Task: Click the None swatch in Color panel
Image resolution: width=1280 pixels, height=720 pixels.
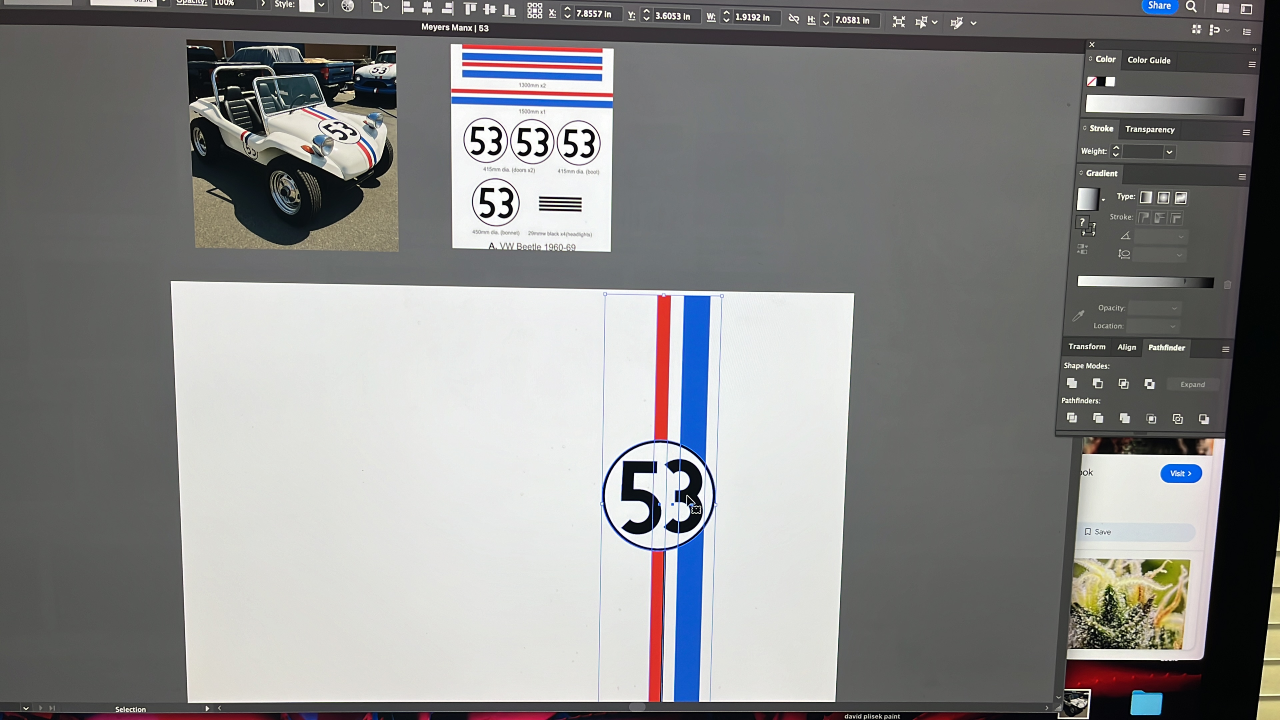Action: pos(1092,82)
